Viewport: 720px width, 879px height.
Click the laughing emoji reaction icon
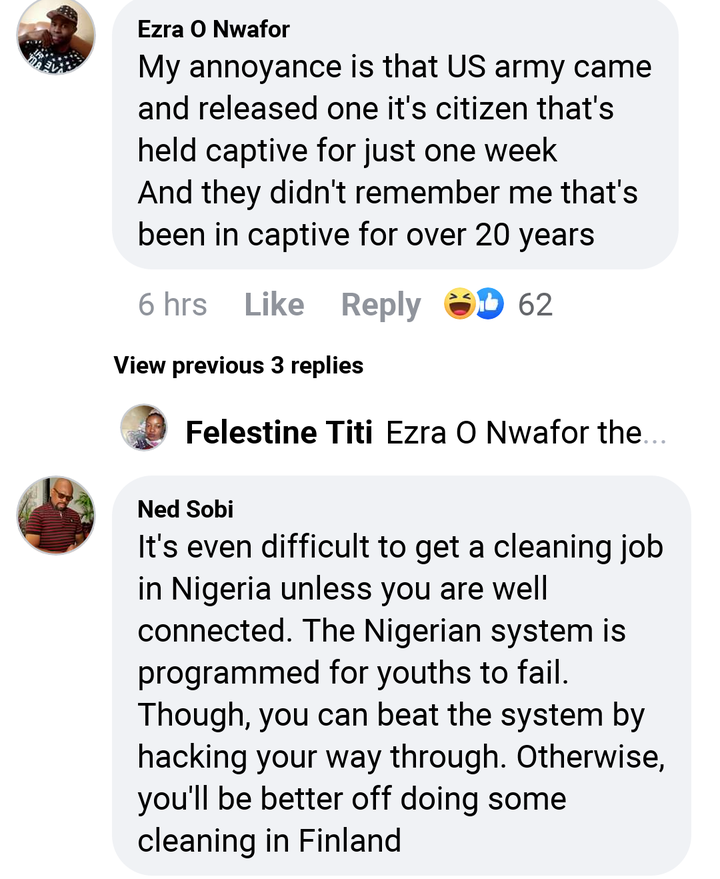click(461, 304)
